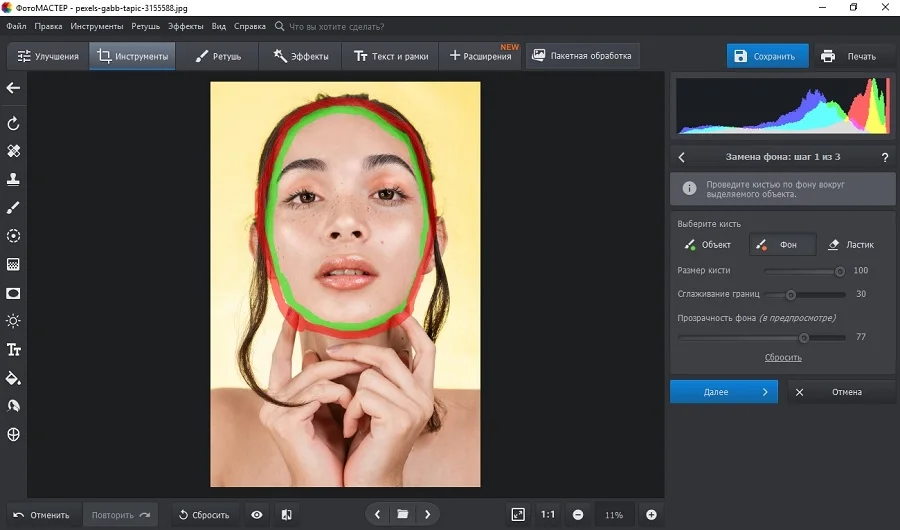The width and height of the screenshot is (900, 530).
Task: Open the Расширения tab marked NEW
Action: pos(480,56)
